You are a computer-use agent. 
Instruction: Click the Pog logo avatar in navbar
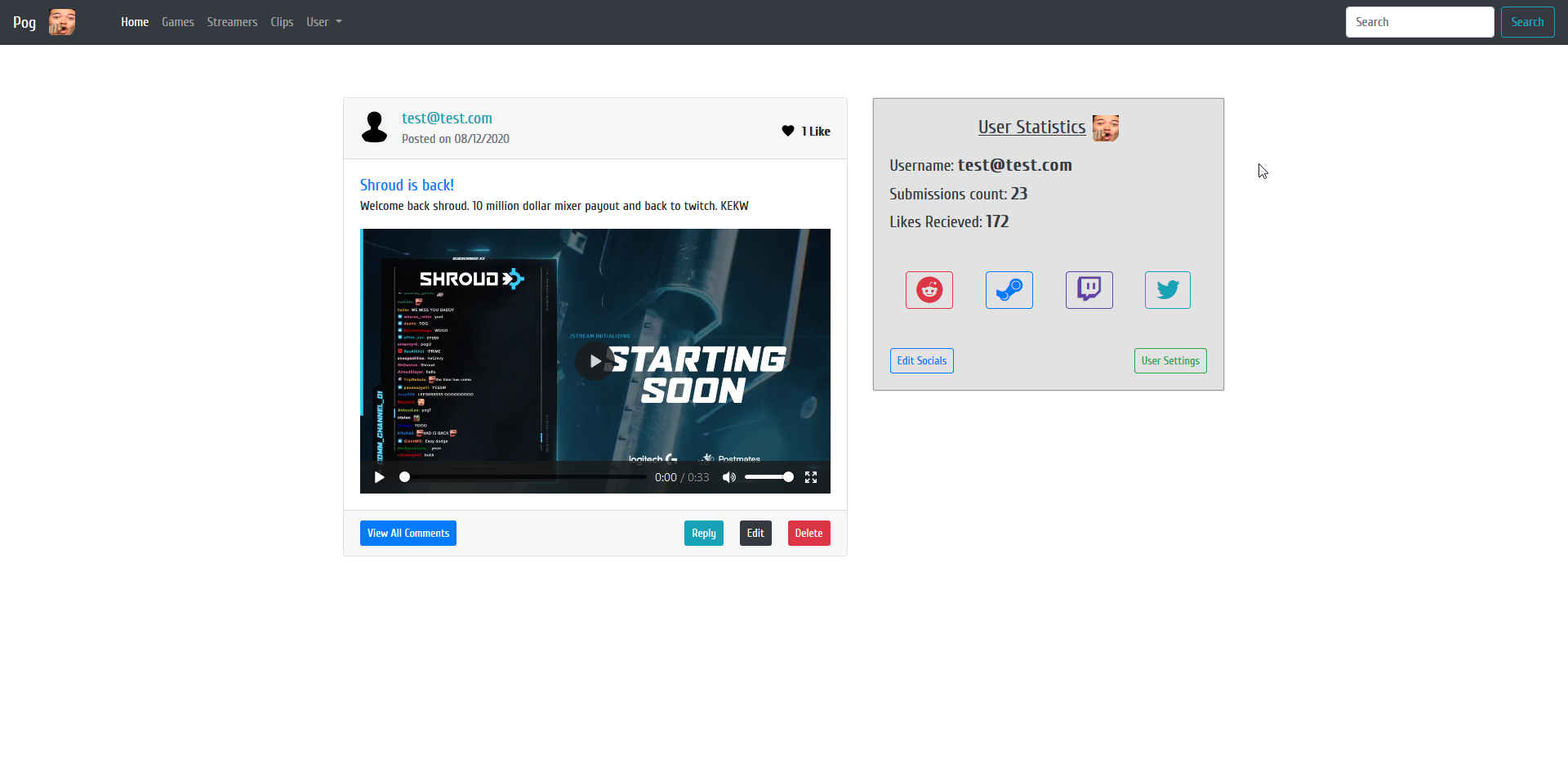[62, 22]
